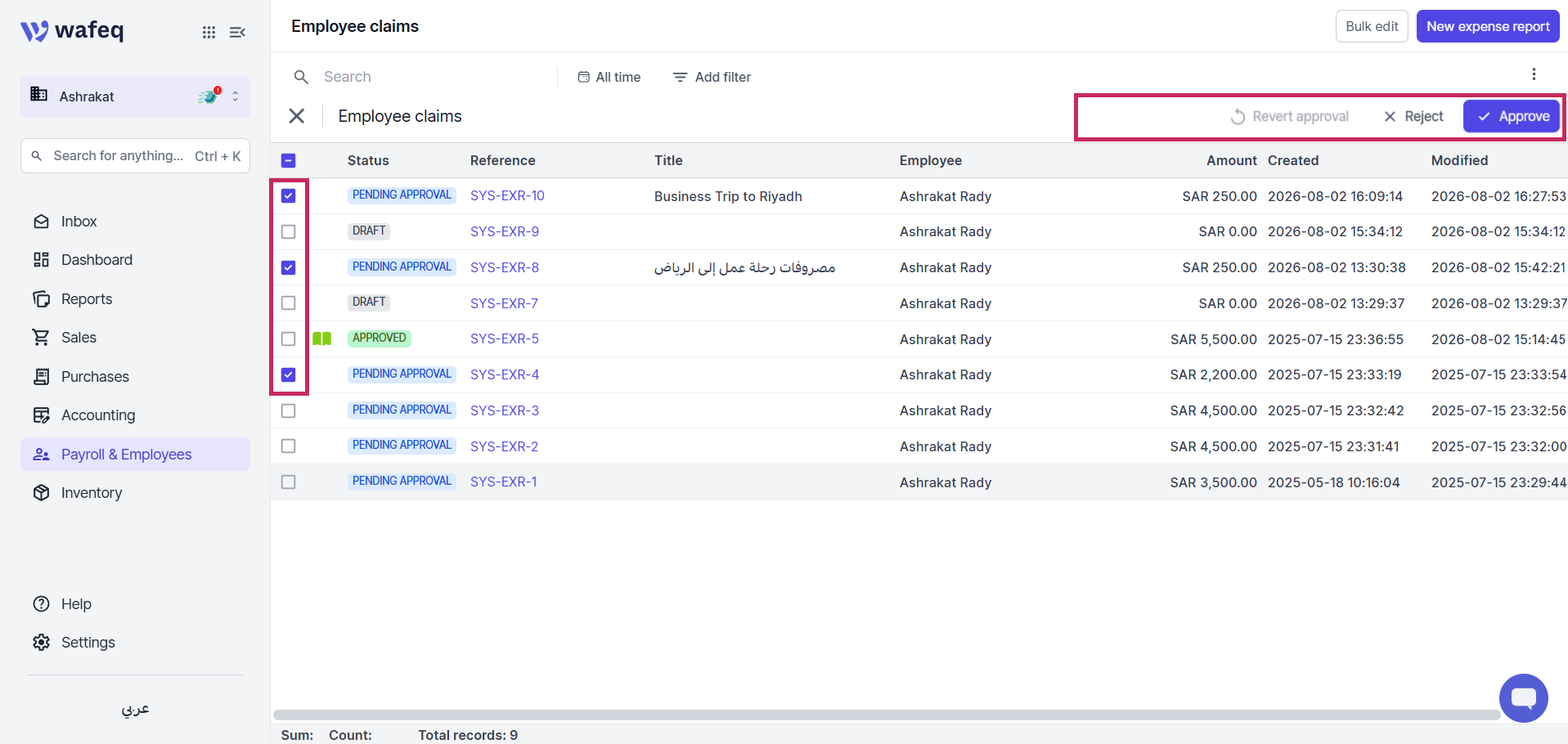This screenshot has height=744, width=1568.
Task: Click the Payroll & Employees icon
Action: 41,455
